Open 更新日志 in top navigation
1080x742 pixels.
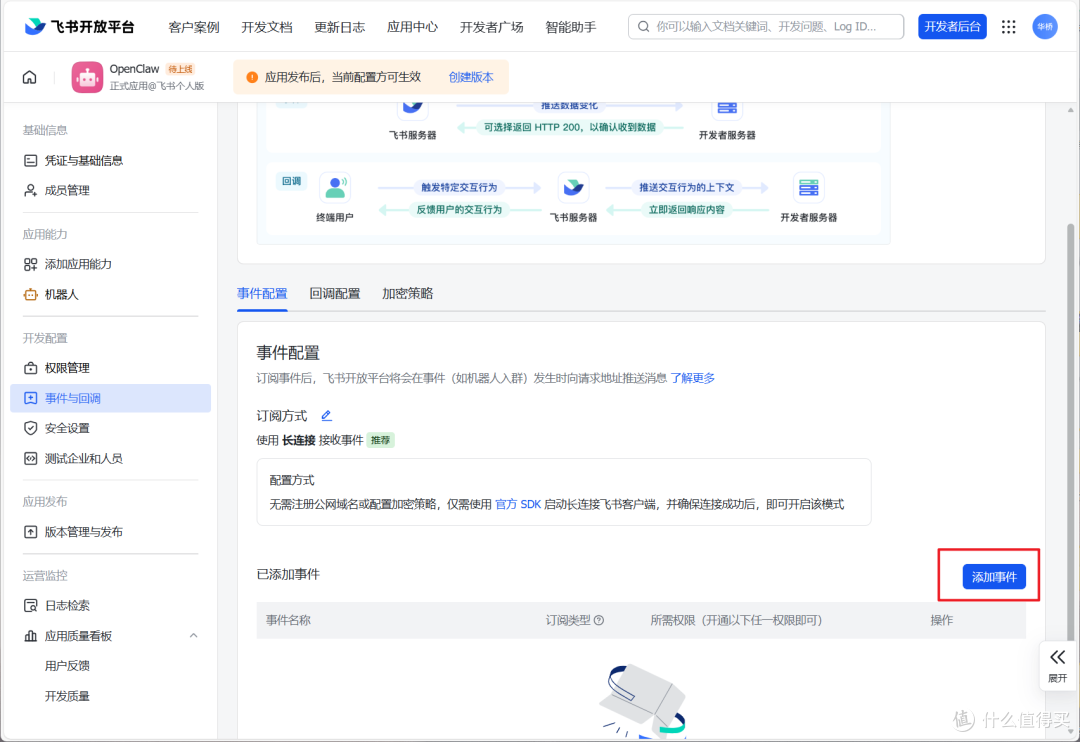tap(340, 27)
